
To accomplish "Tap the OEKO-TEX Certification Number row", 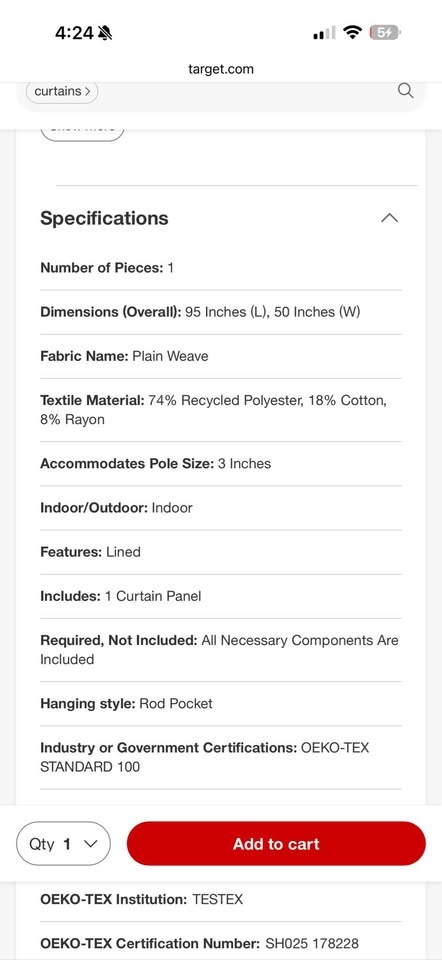I will pos(221,943).
